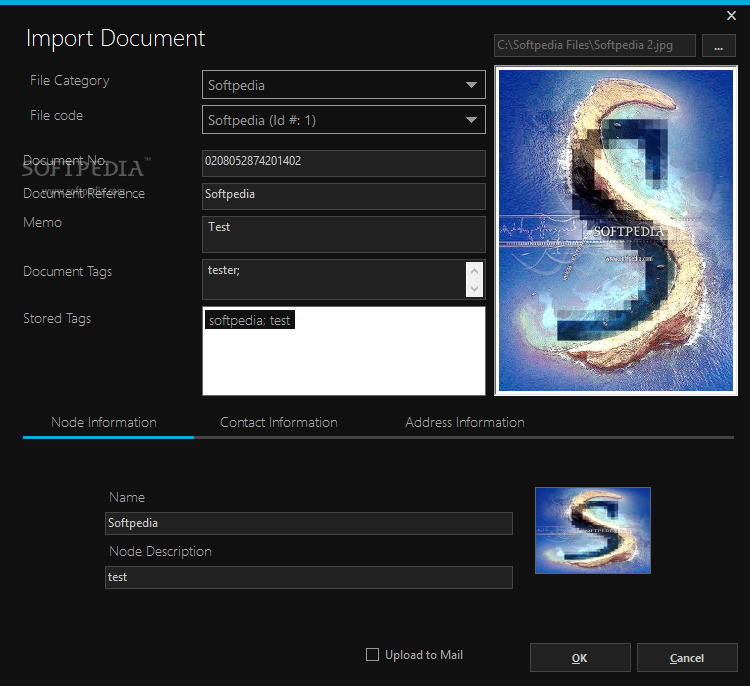Select the 'softpedia; test' stored tag
The width and height of the screenshot is (750, 686).
click(250, 320)
